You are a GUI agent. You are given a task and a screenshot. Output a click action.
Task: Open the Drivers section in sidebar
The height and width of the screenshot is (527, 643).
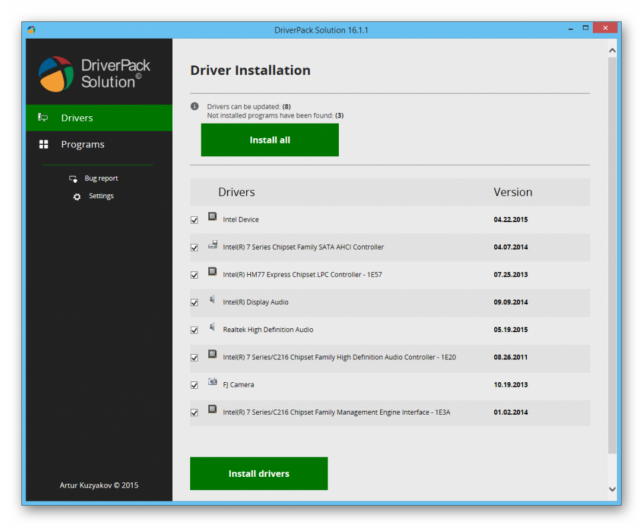click(99, 118)
